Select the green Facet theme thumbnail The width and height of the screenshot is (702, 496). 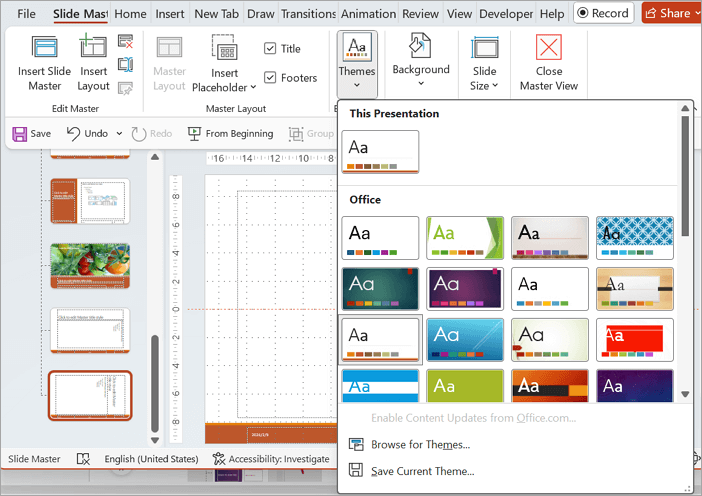[x=465, y=238]
